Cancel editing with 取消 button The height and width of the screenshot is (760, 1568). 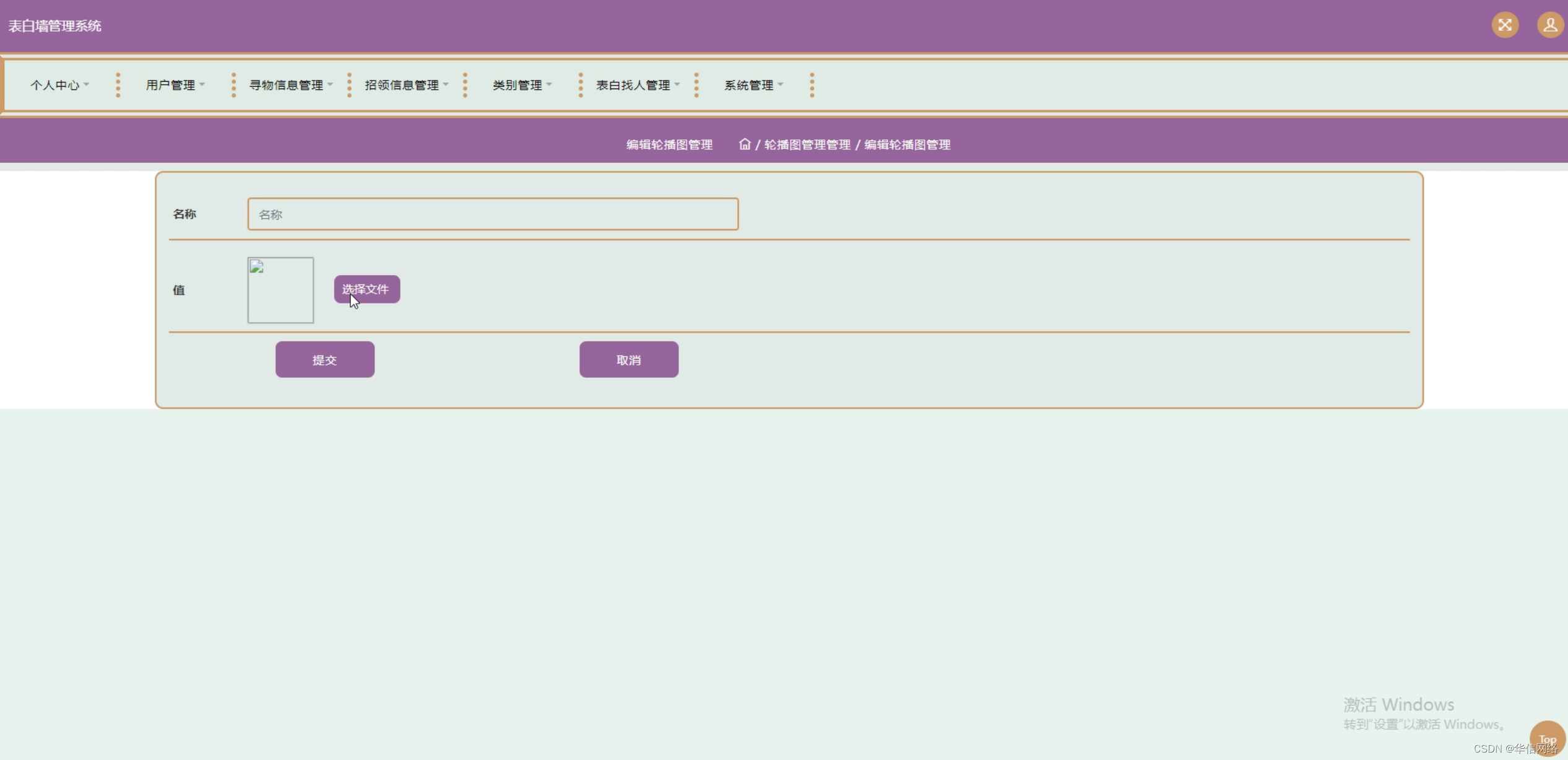628,359
